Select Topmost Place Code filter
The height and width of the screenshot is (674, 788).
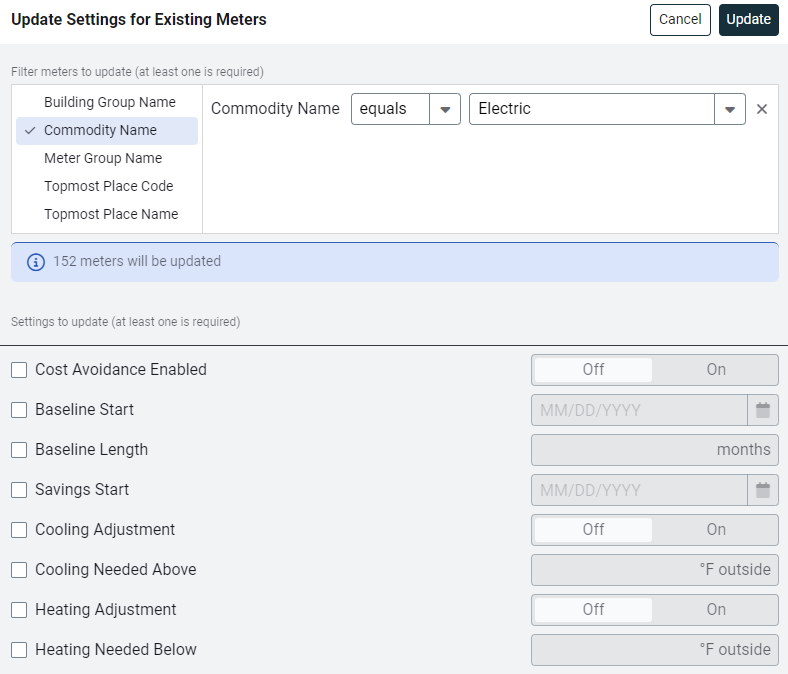point(109,186)
